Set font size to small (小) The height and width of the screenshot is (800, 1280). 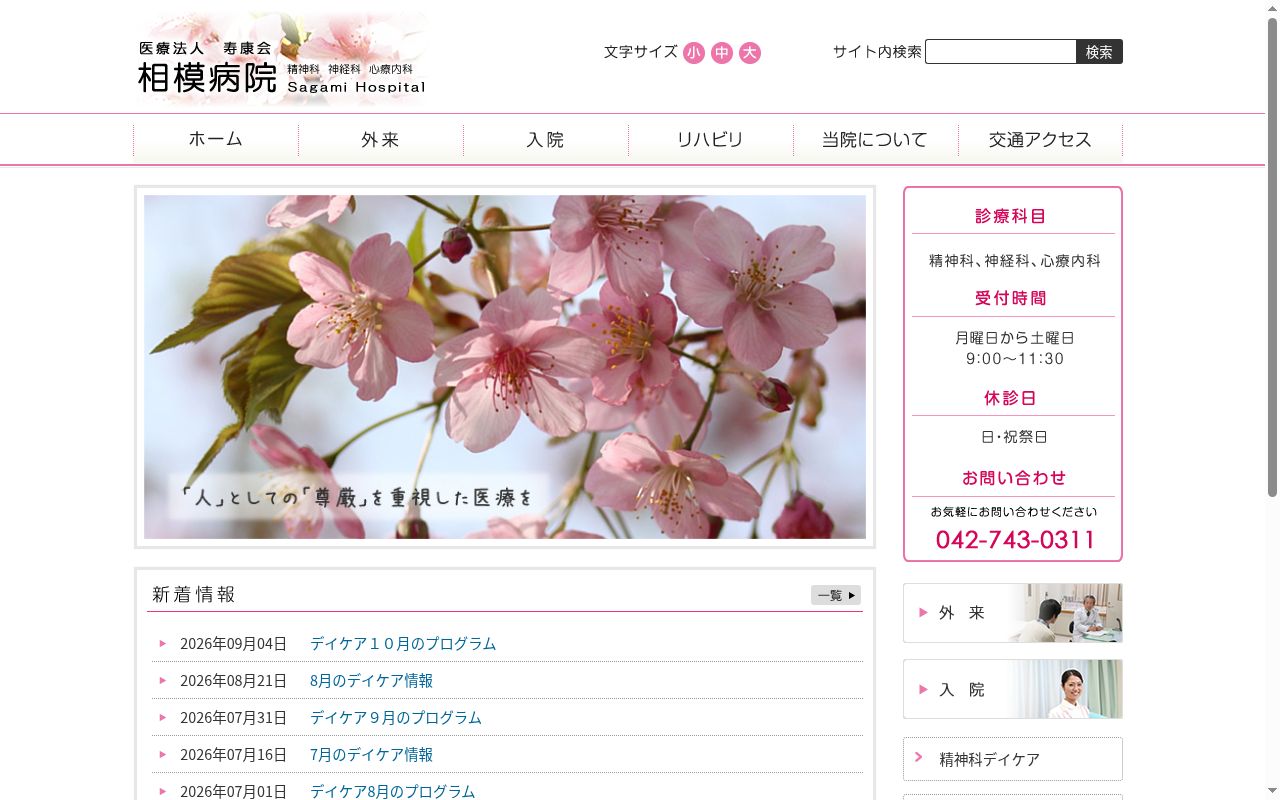(694, 53)
